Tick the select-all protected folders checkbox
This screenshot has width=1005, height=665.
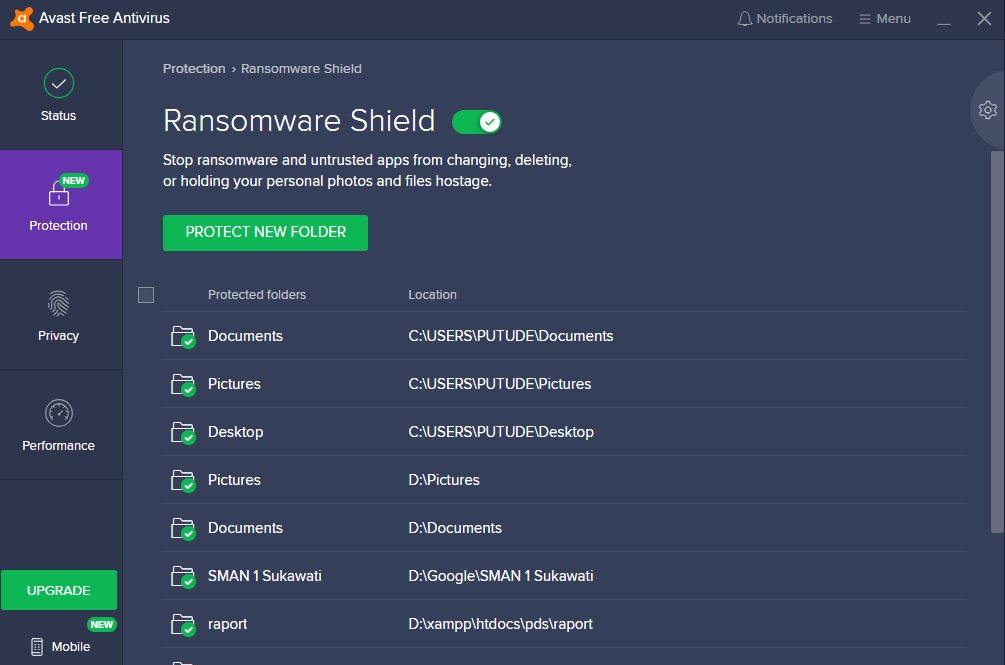click(146, 295)
